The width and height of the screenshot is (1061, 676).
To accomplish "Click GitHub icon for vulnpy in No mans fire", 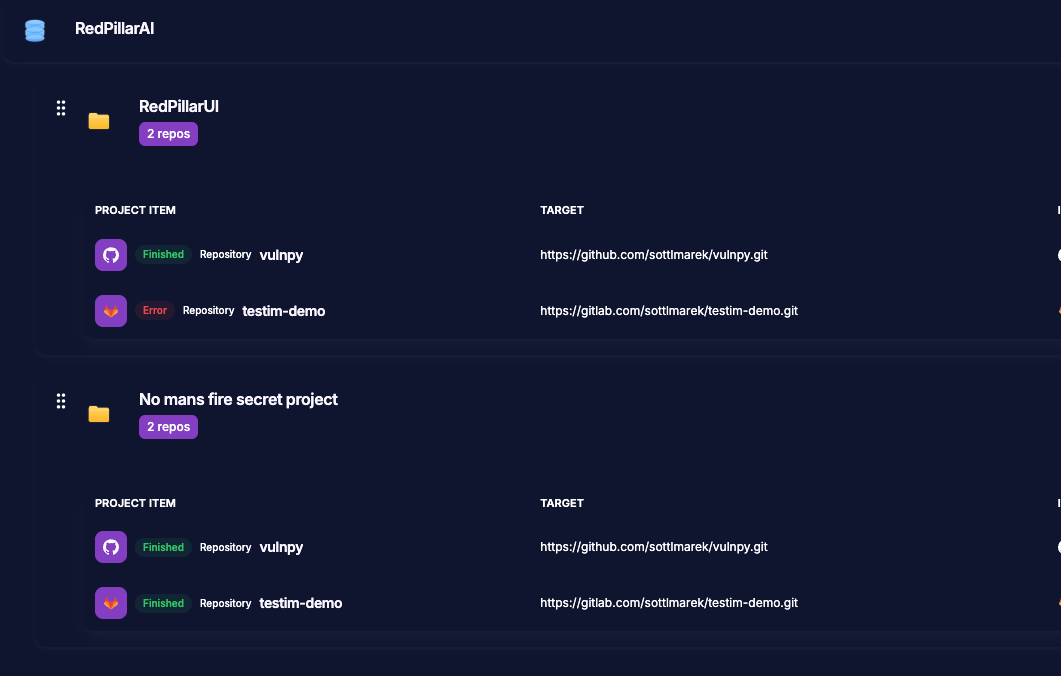I will tap(111, 547).
